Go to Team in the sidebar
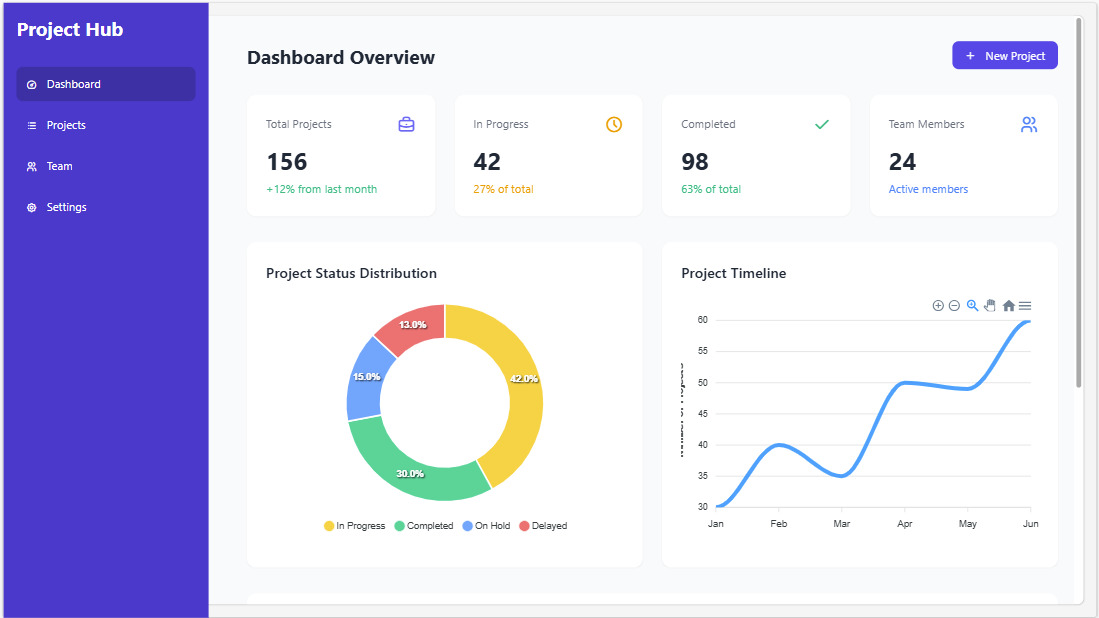 pos(59,166)
